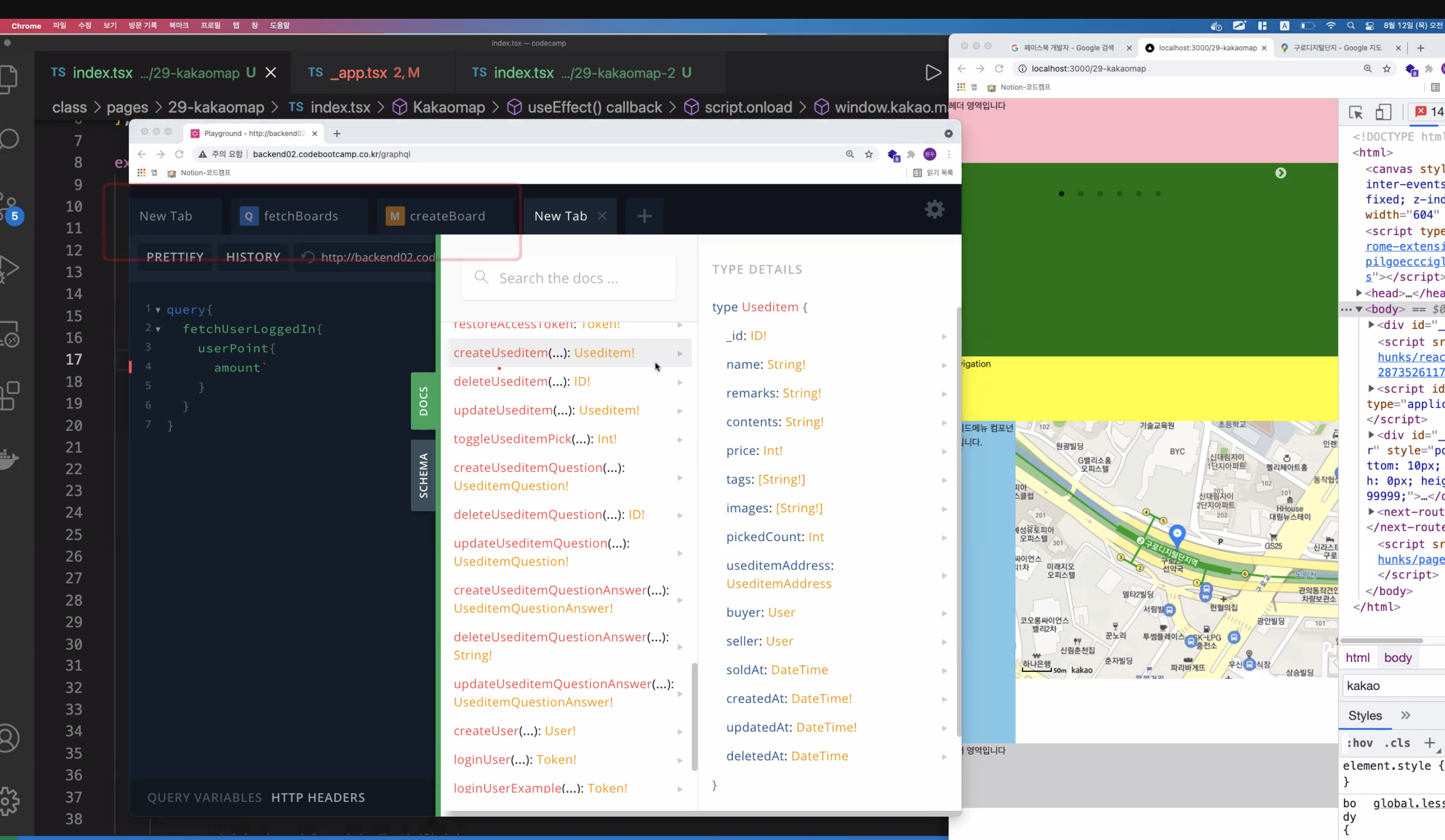1445x840 pixels.
Task: Toggle the .cls class editor
Action: [1397, 743]
